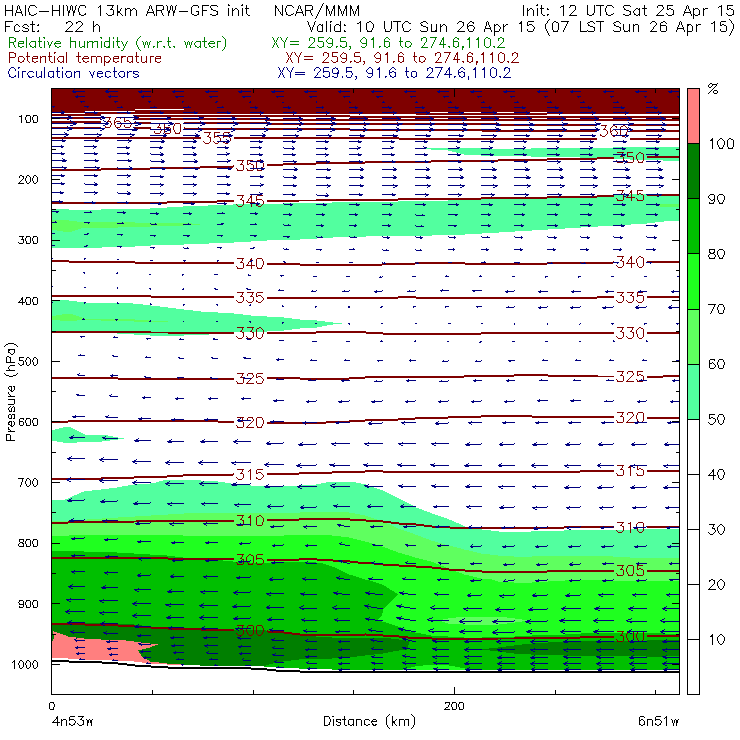Select the 'Valid: 10 UTC Sun 26 Apr 15' text
Screen dimensions: 740x740
tap(421, 26)
